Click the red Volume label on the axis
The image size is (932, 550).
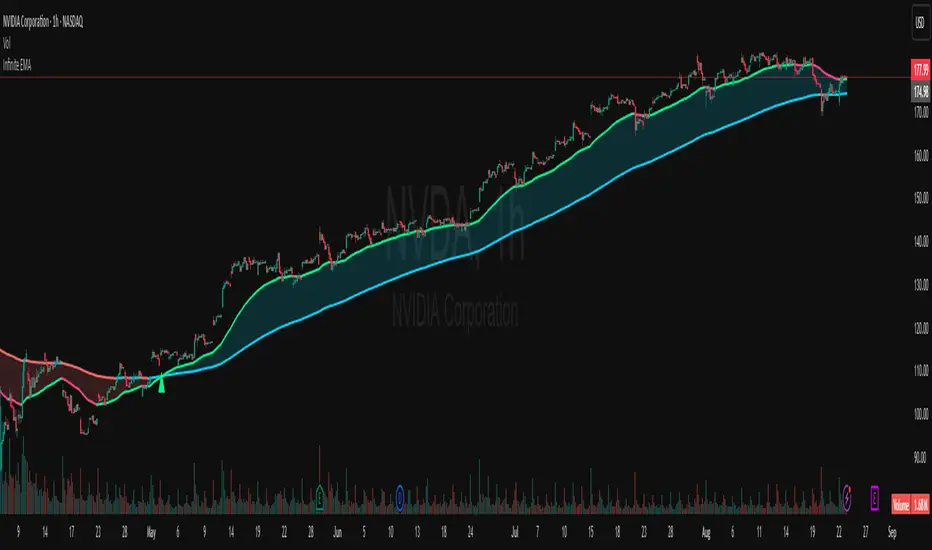(900, 505)
